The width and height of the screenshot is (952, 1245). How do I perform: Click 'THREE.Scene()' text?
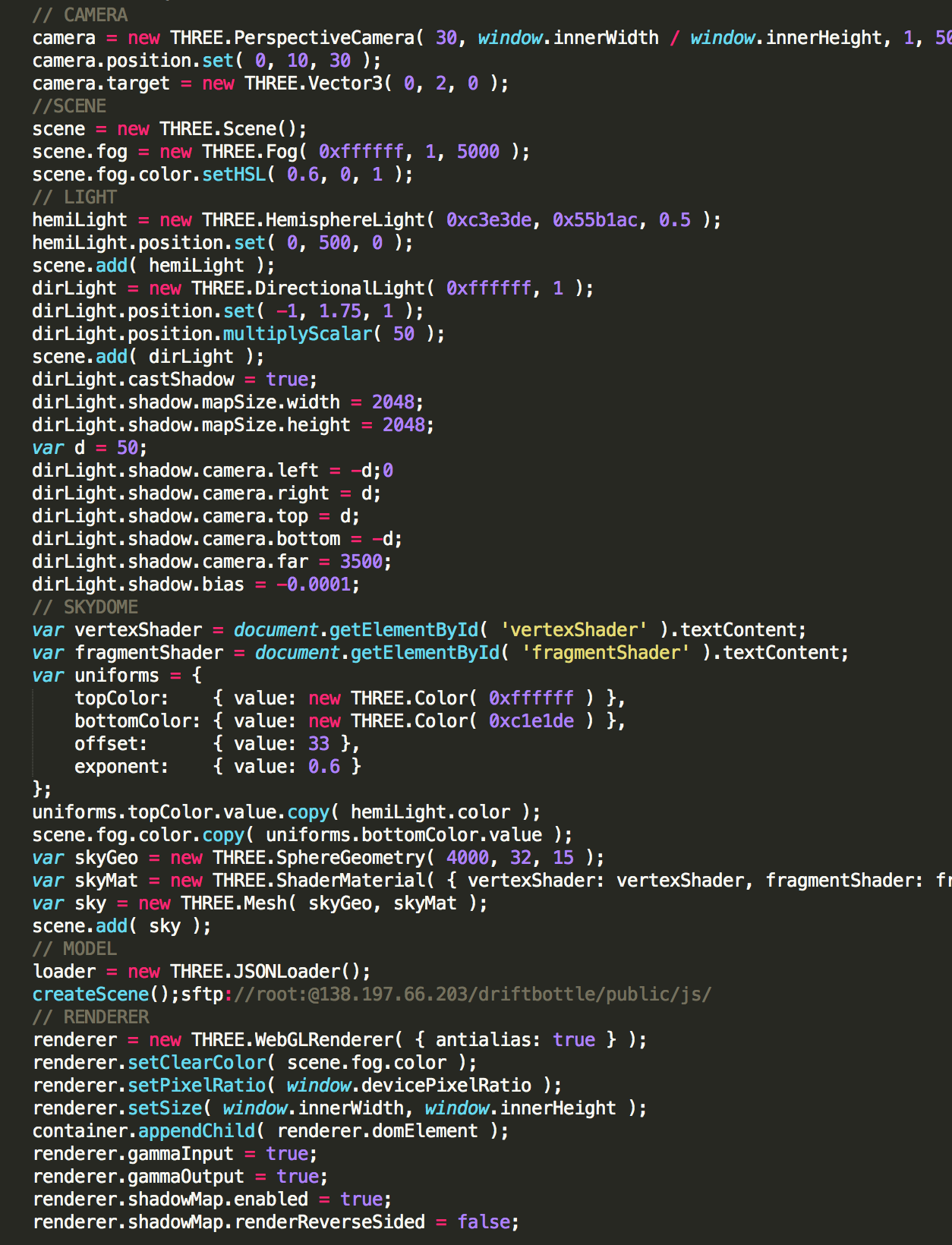(229, 128)
